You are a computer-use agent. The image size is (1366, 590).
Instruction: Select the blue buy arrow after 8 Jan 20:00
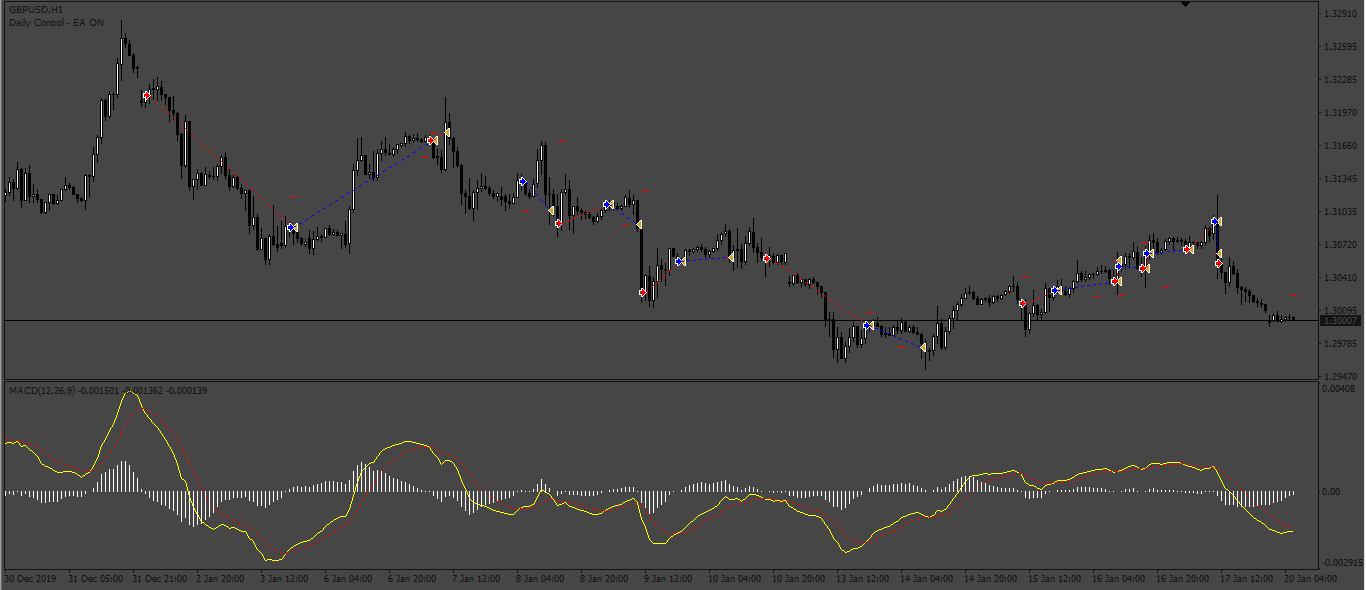606,205
